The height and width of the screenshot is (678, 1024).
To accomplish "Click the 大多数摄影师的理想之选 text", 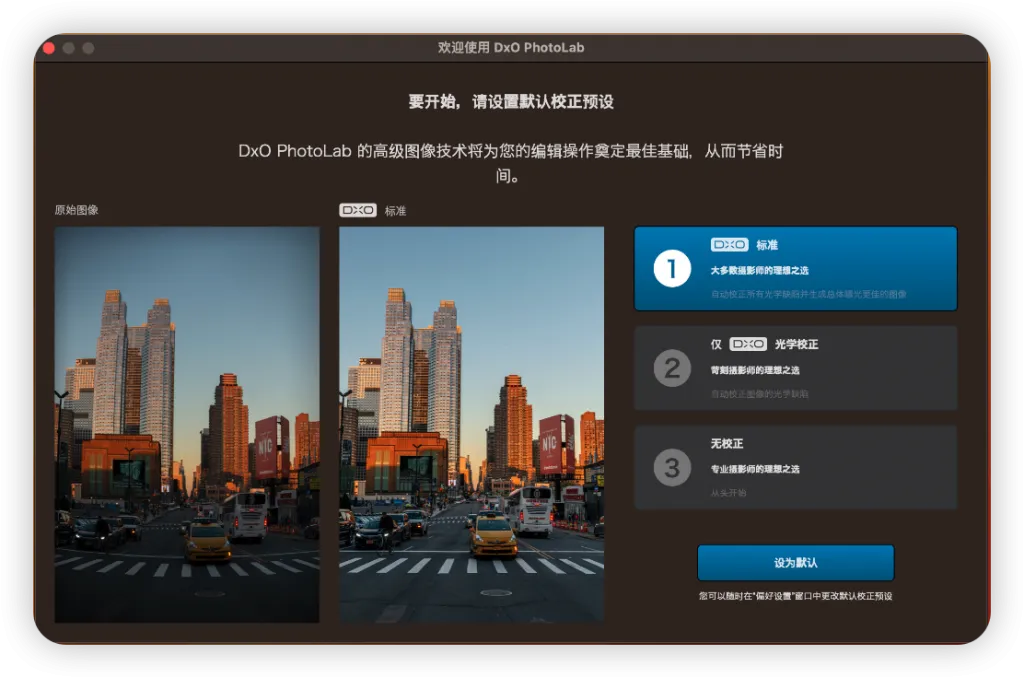I will pos(760,270).
